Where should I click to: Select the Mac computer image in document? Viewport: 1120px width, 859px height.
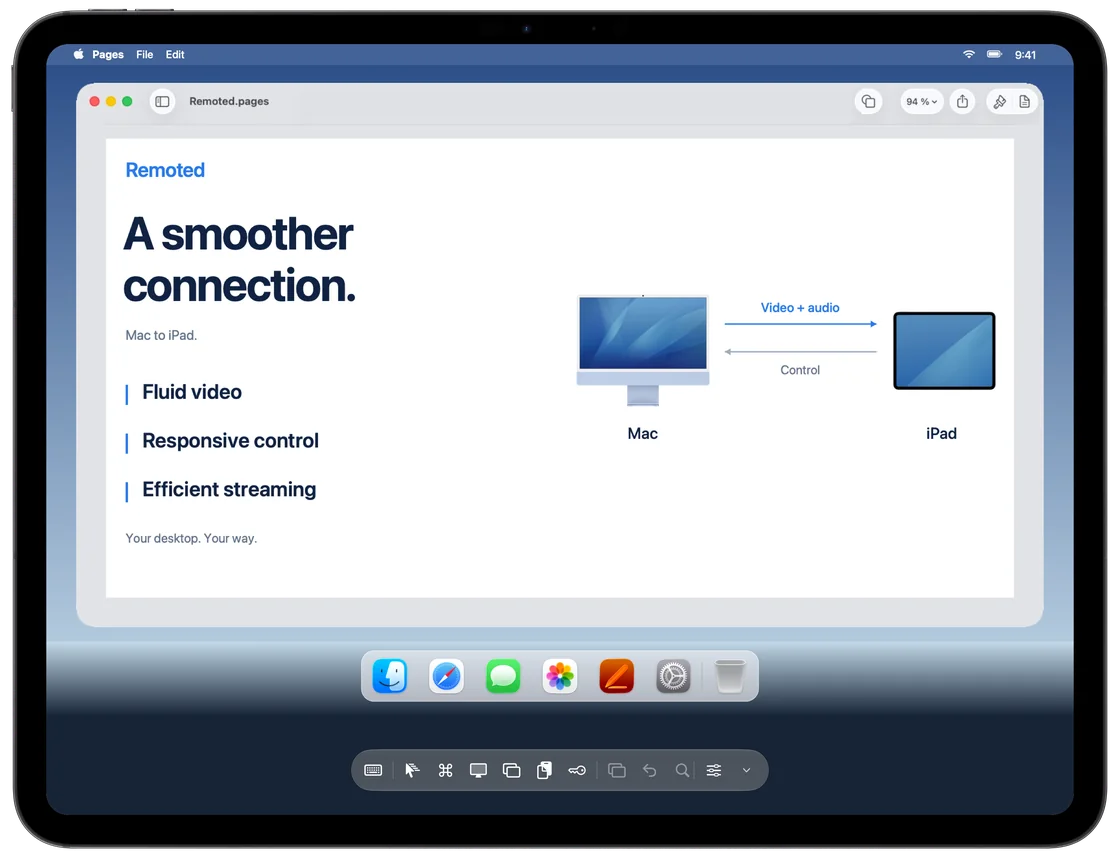(643, 351)
